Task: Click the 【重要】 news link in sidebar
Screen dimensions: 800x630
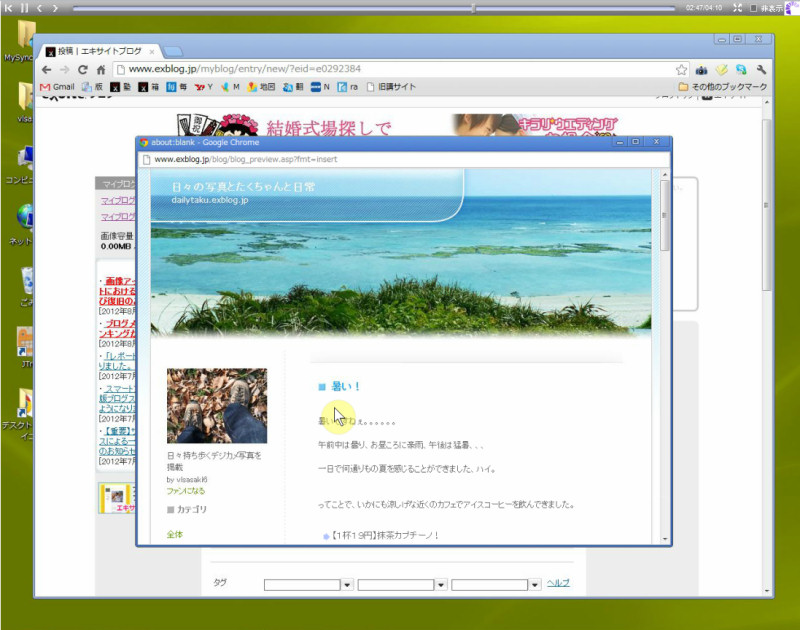Action: [117, 441]
